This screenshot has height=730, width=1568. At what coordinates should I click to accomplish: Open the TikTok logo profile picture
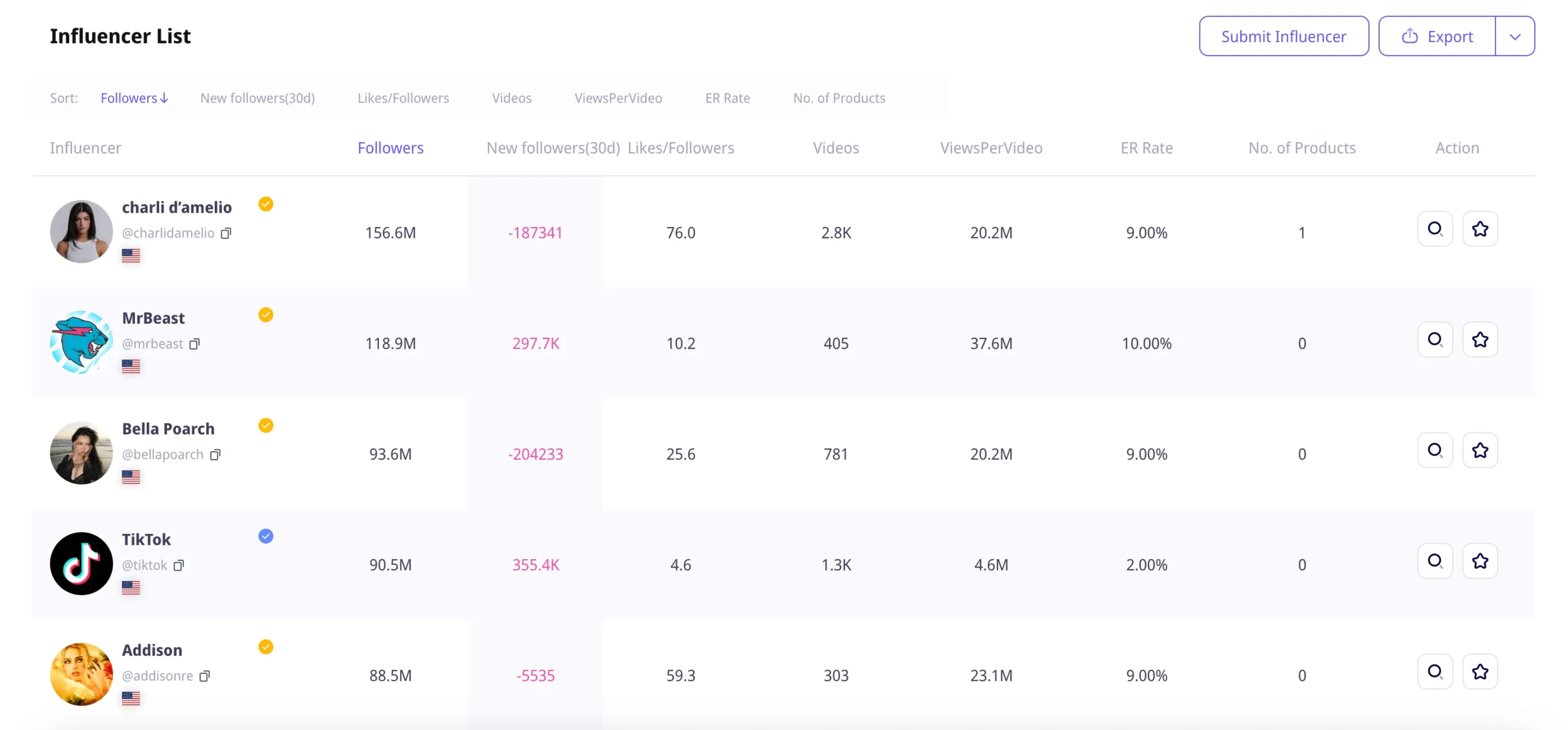[81, 564]
